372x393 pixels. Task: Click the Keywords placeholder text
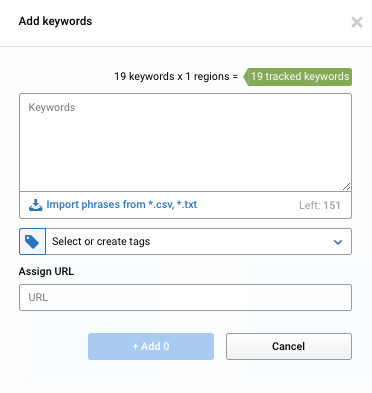[x=52, y=107]
